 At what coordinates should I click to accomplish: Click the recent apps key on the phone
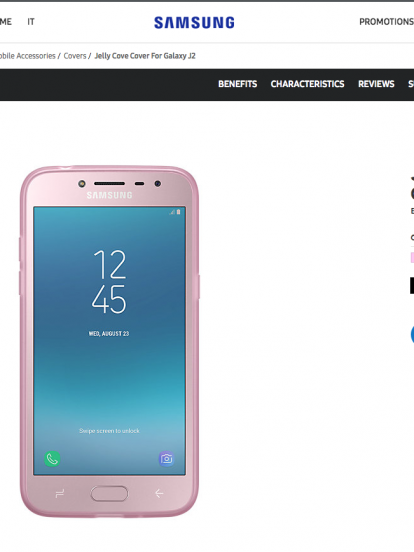click(x=60, y=494)
